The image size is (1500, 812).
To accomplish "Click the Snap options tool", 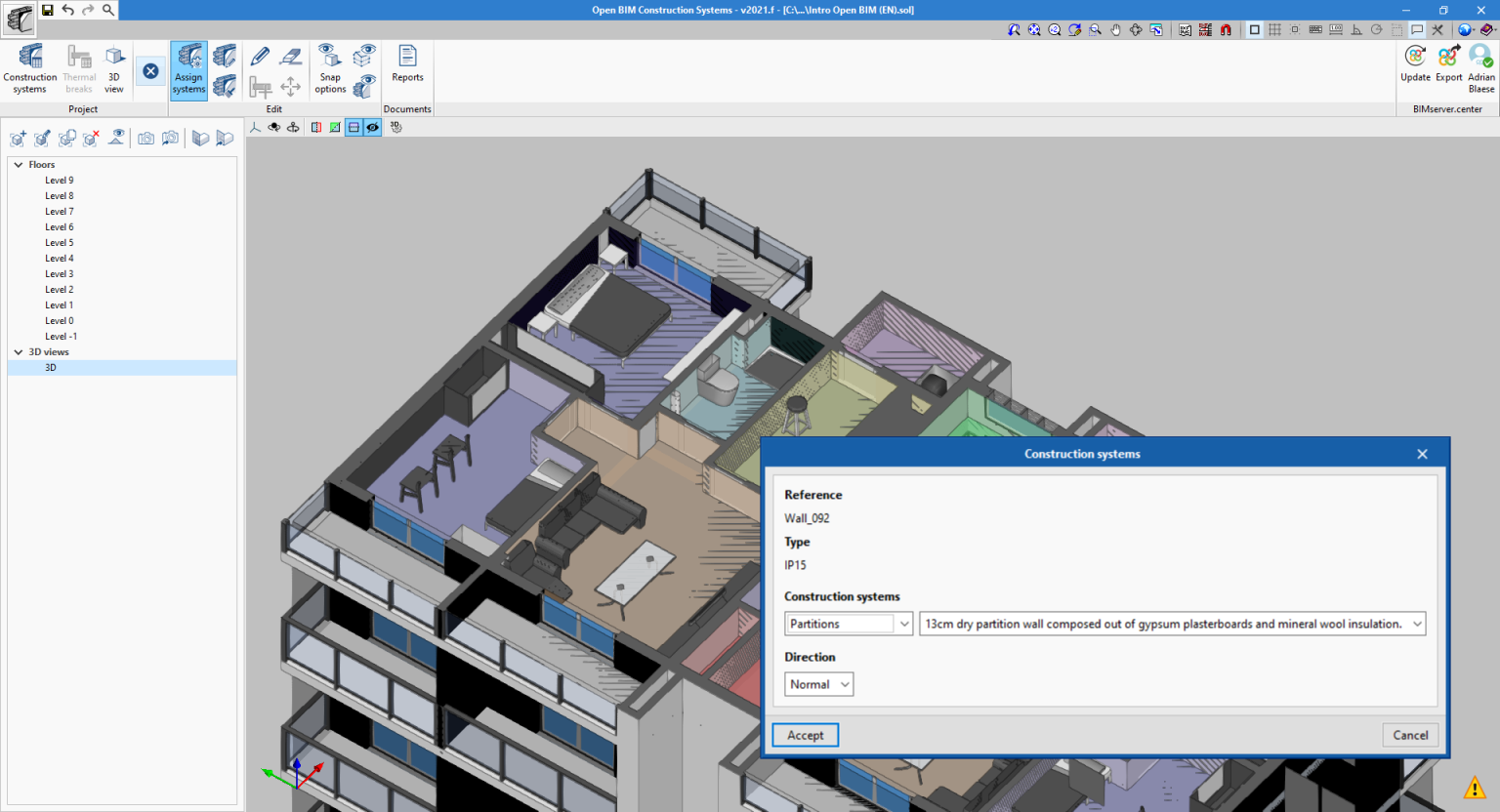I will [x=329, y=68].
